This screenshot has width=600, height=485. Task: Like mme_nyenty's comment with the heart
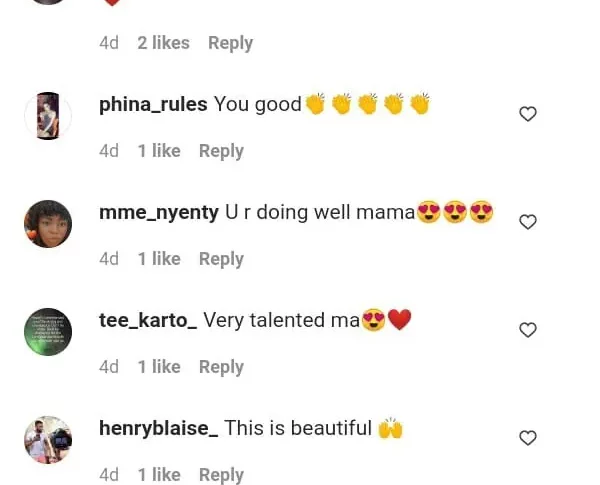pyautogui.click(x=528, y=222)
